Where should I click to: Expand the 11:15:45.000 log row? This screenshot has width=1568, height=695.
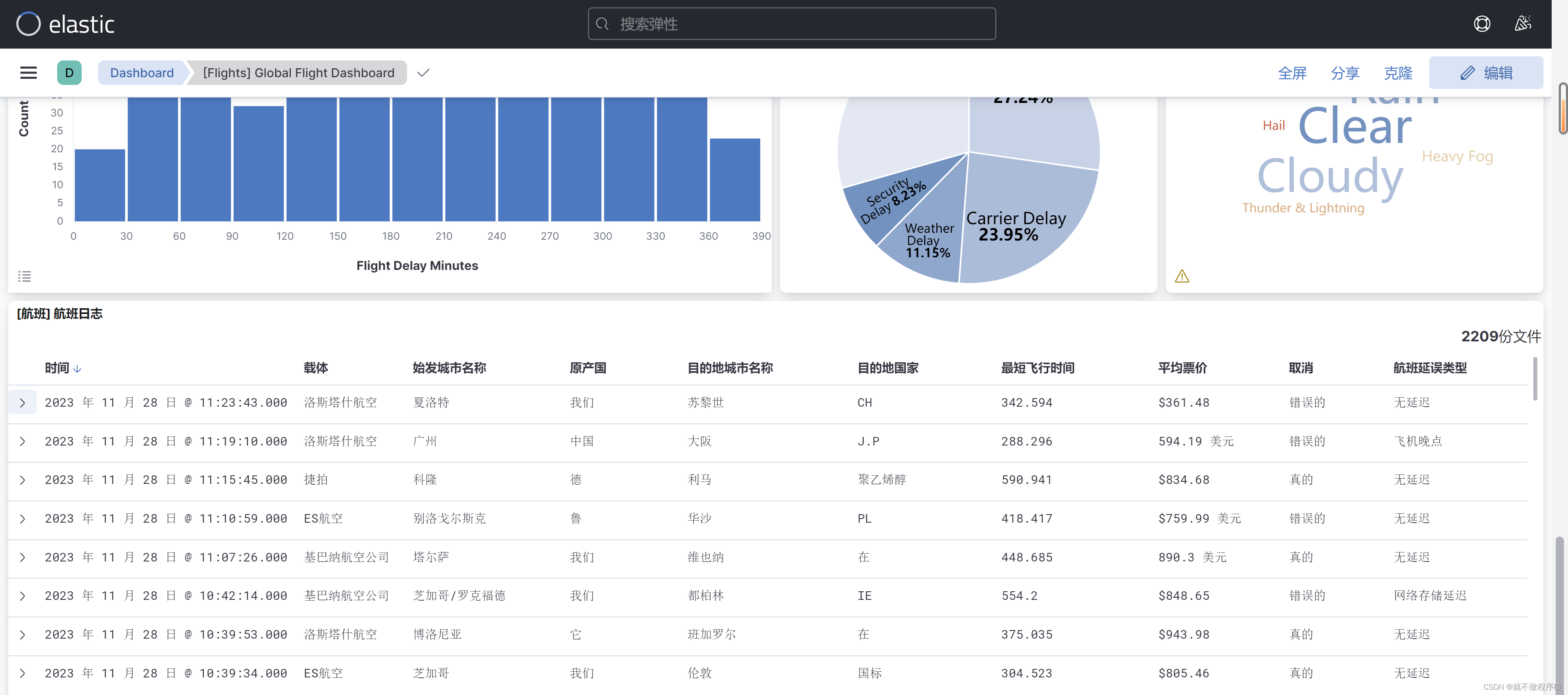(22, 480)
